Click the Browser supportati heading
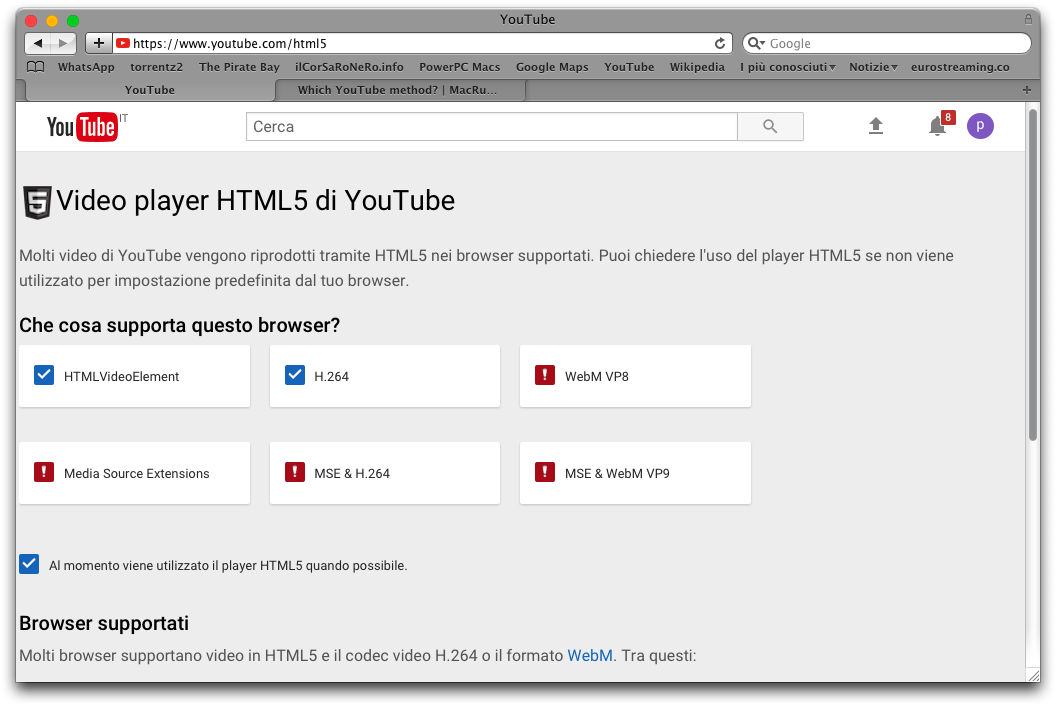1056x706 pixels. tap(104, 623)
